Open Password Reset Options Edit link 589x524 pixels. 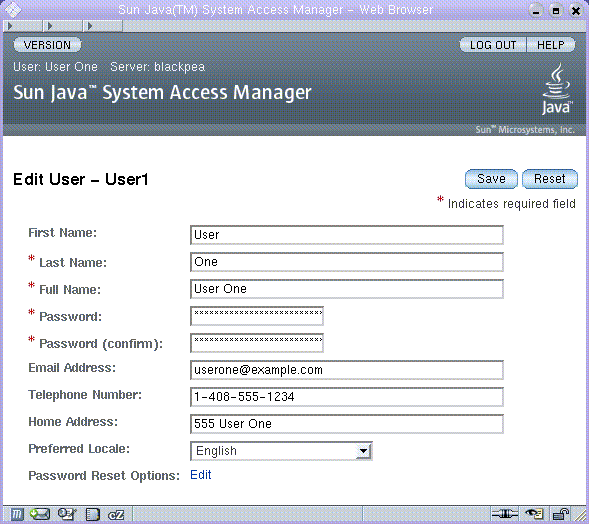tap(201, 475)
